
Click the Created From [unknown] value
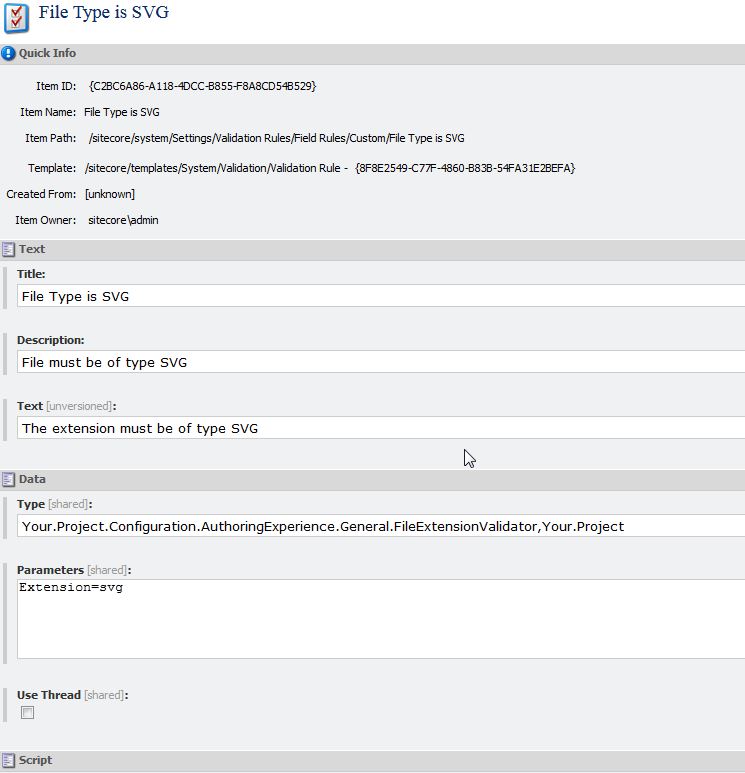[x=110, y=194]
